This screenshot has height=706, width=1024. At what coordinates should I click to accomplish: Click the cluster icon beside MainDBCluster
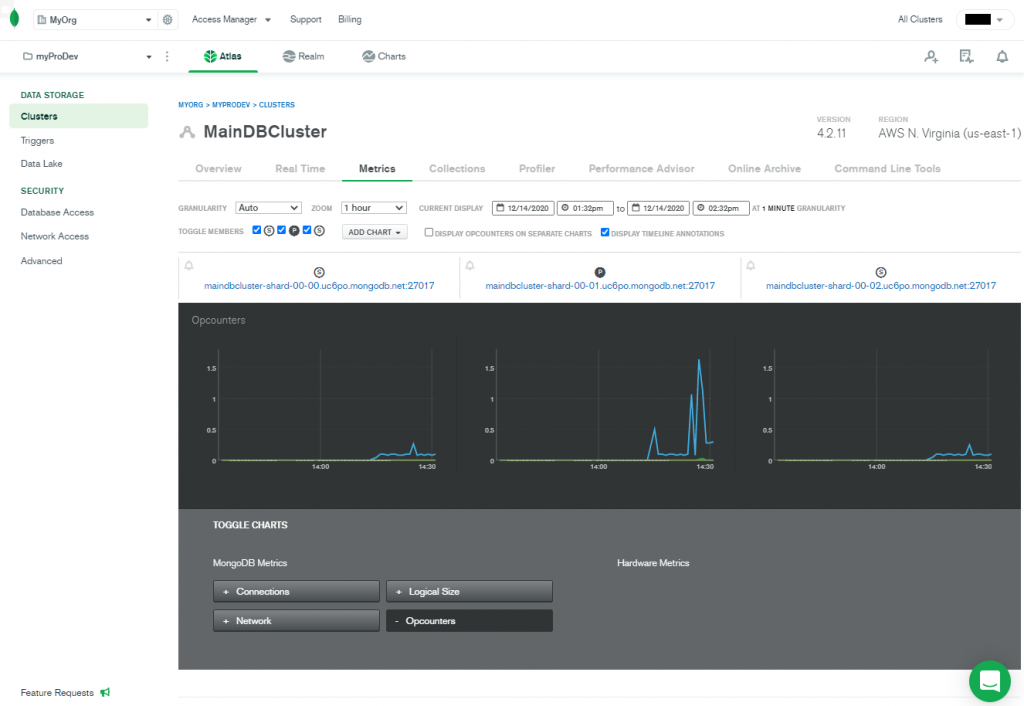(187, 132)
